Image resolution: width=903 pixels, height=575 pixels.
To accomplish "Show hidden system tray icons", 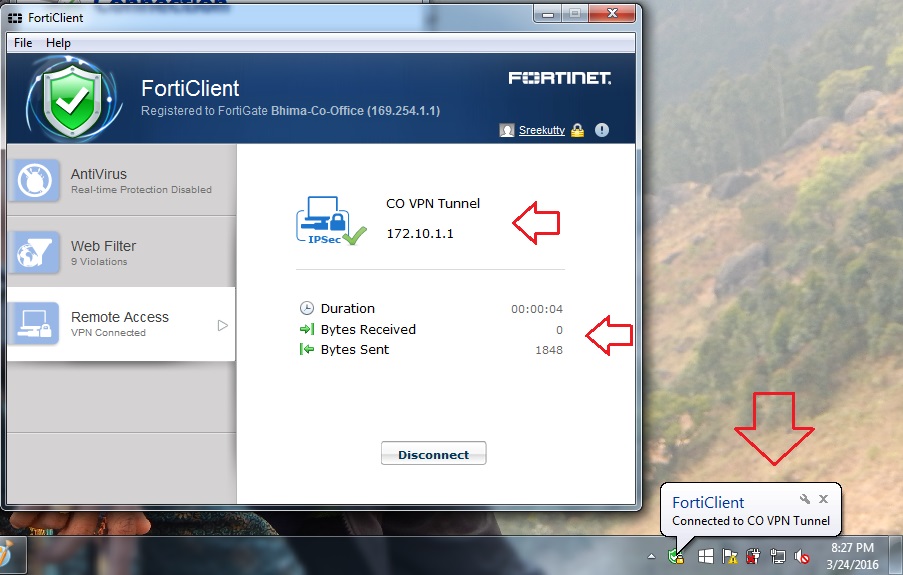I will (651, 557).
